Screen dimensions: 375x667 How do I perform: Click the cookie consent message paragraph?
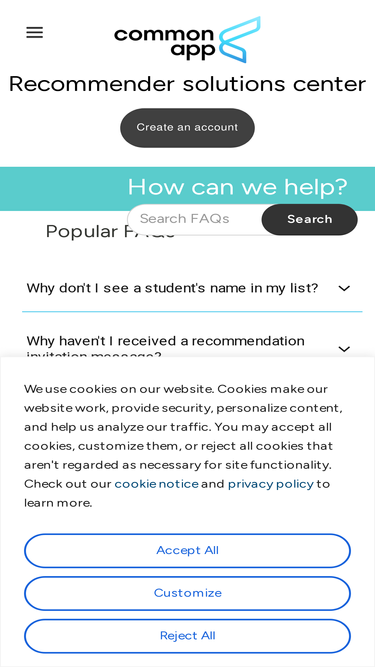184,446
